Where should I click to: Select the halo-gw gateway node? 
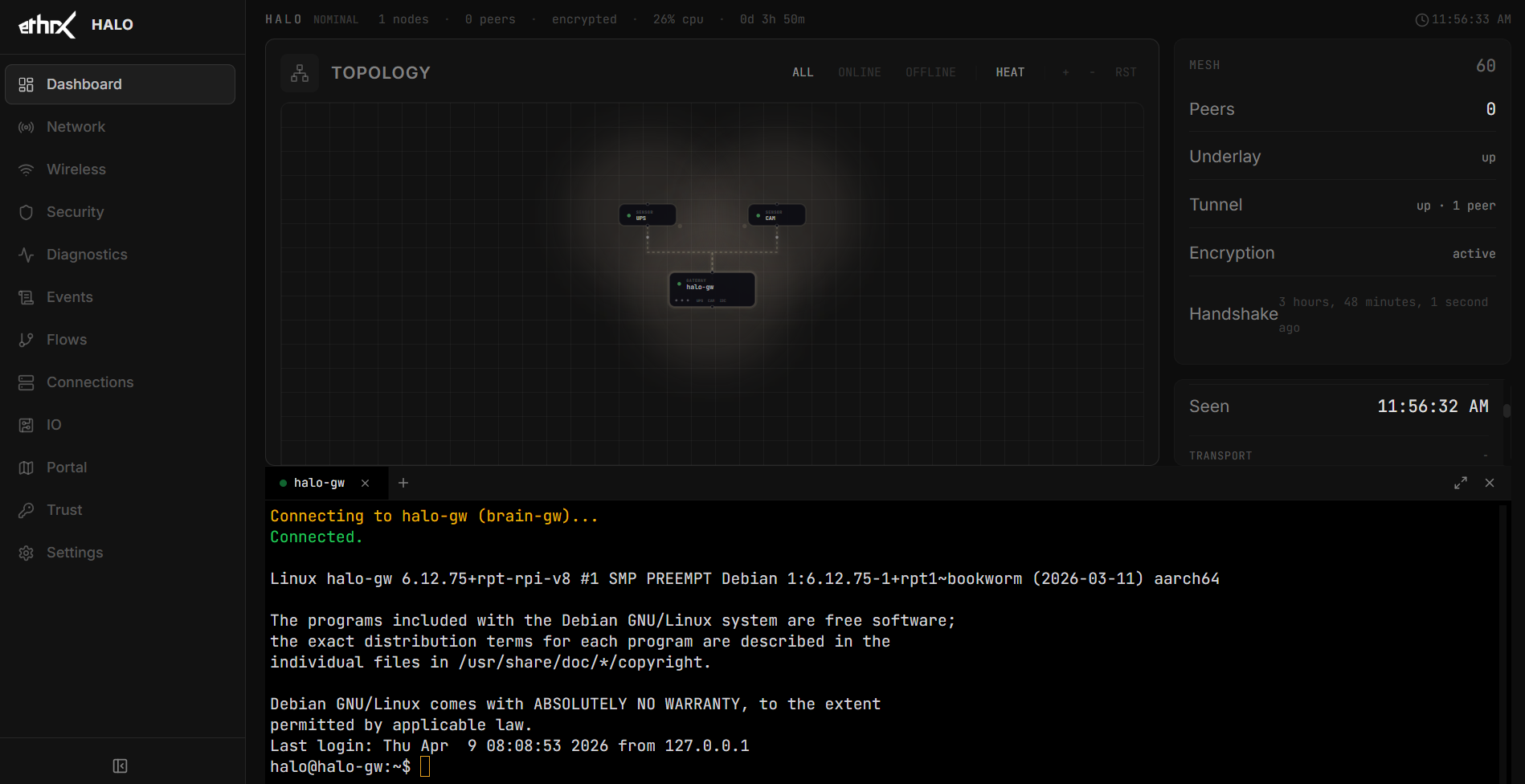[712, 290]
